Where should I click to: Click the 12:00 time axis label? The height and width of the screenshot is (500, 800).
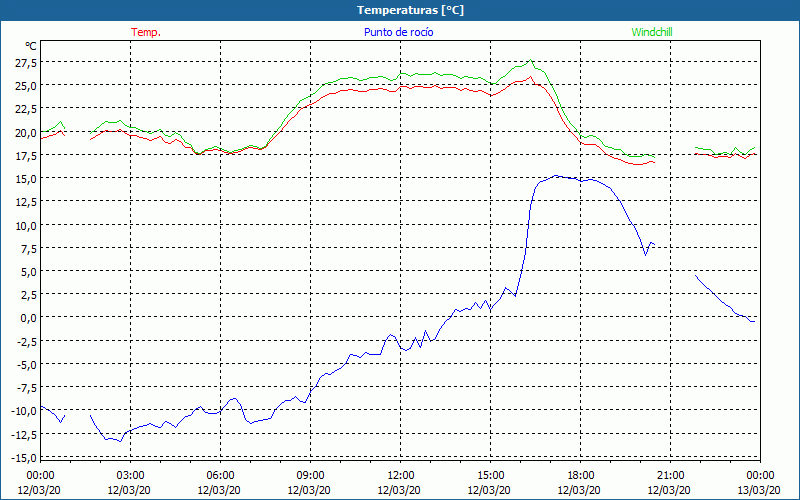(401, 476)
